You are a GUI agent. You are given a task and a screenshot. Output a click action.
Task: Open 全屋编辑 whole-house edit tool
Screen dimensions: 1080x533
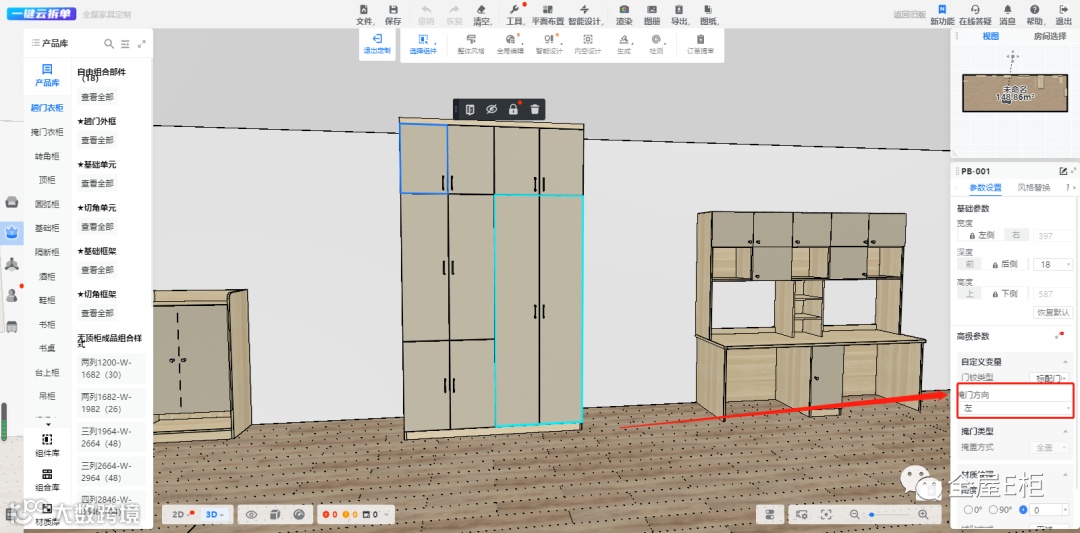[x=510, y=45]
